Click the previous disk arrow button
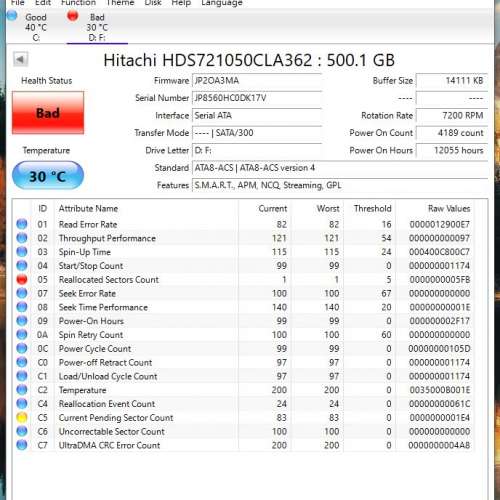 [20, 60]
